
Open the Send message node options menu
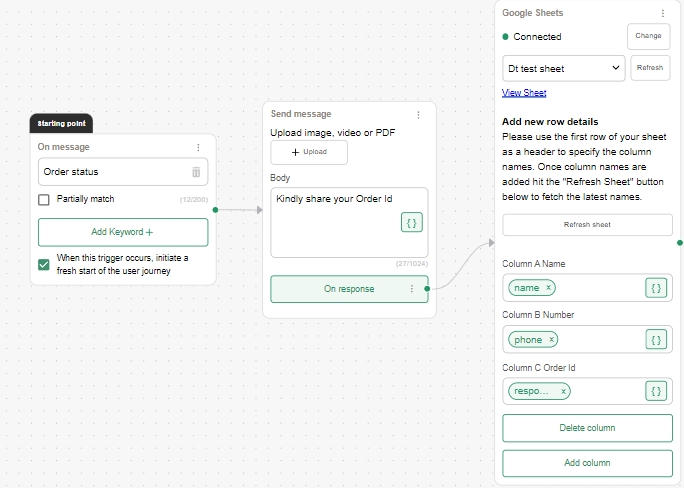point(418,115)
